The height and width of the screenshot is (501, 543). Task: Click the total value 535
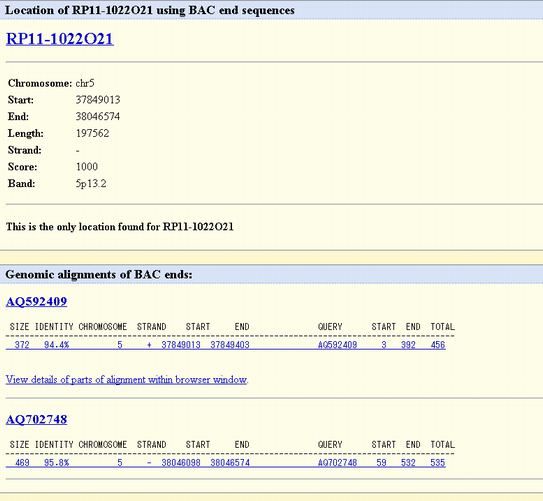click(x=438, y=463)
